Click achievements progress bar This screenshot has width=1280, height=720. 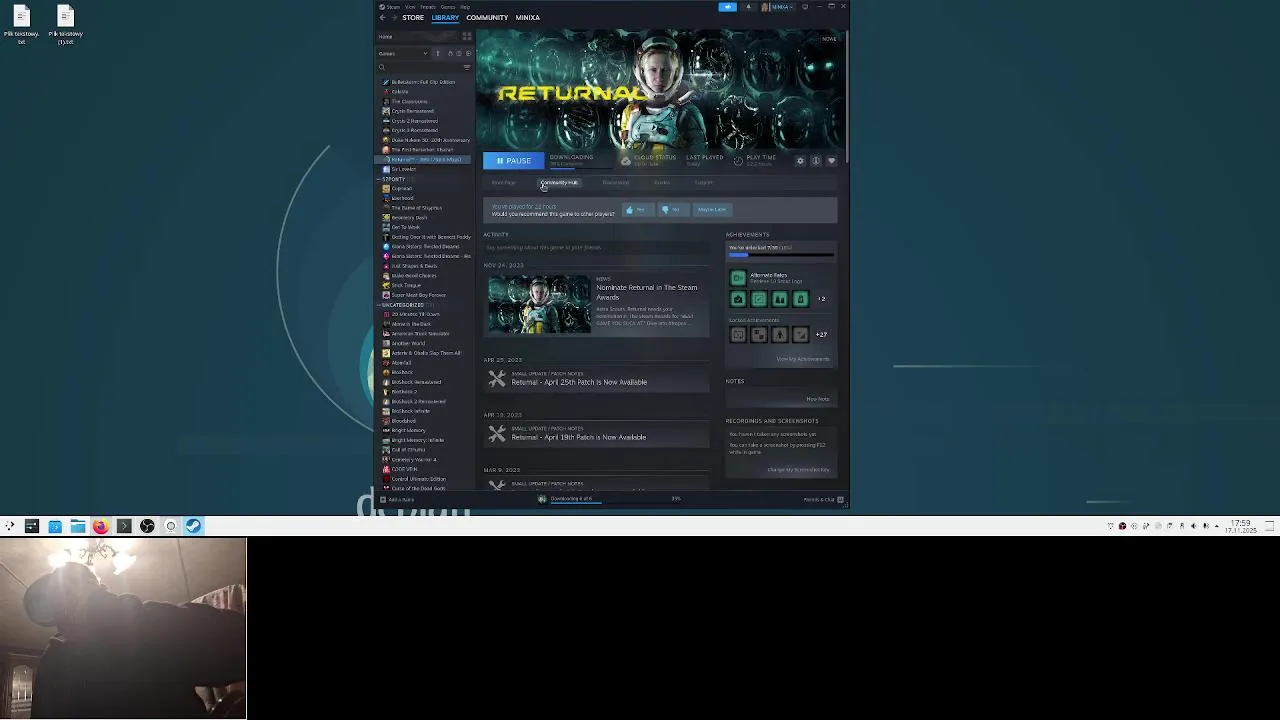(781, 256)
